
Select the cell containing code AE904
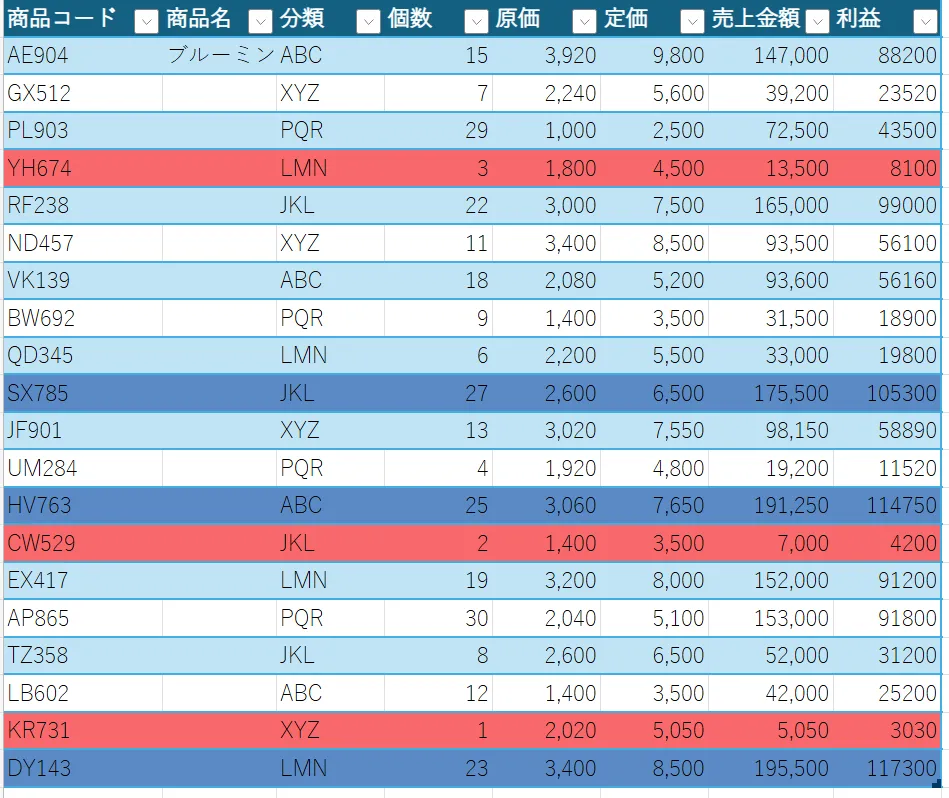point(82,56)
